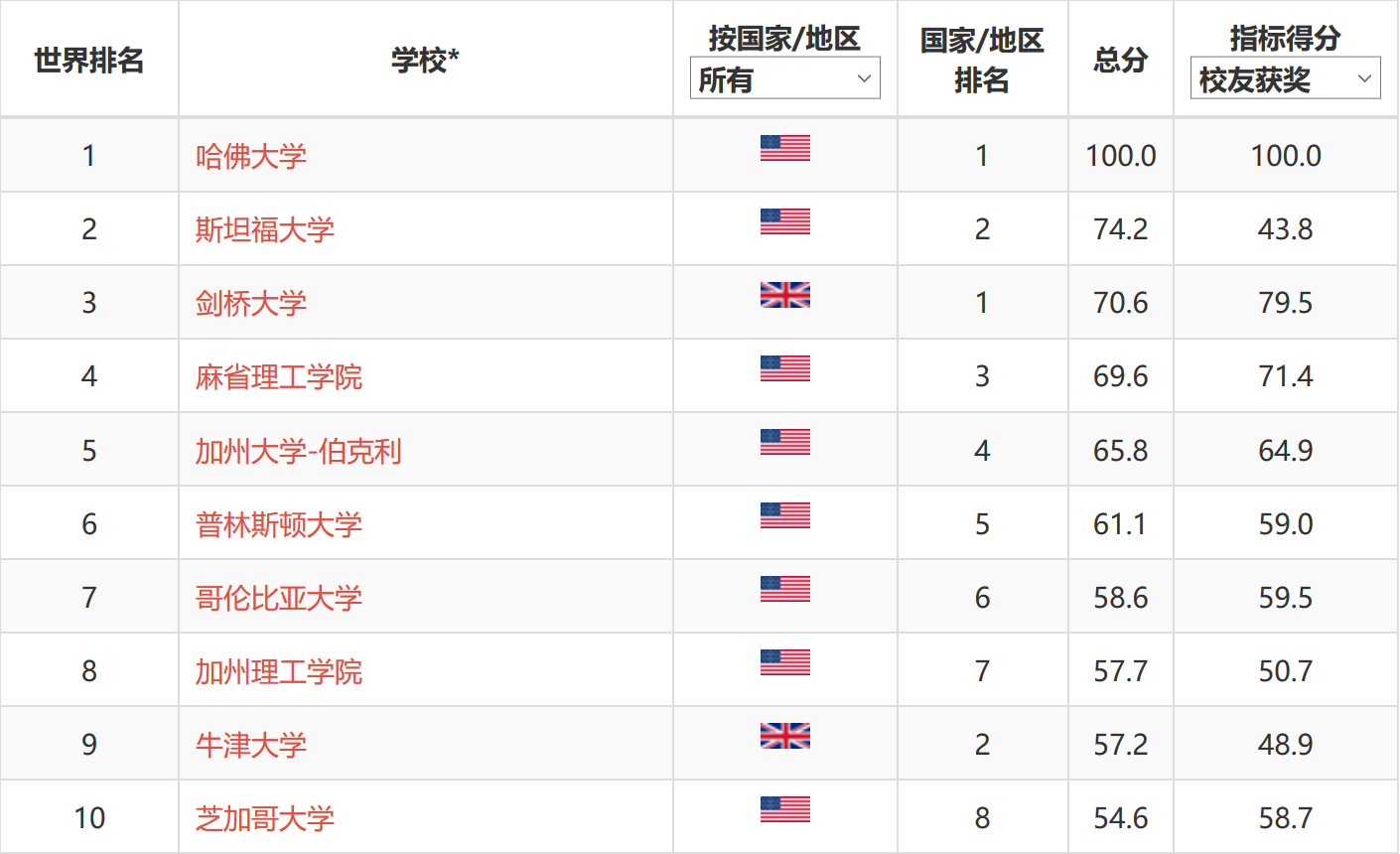Open the 校友获奖 indicator score dropdown
1400x854 pixels.
pos(1285,78)
